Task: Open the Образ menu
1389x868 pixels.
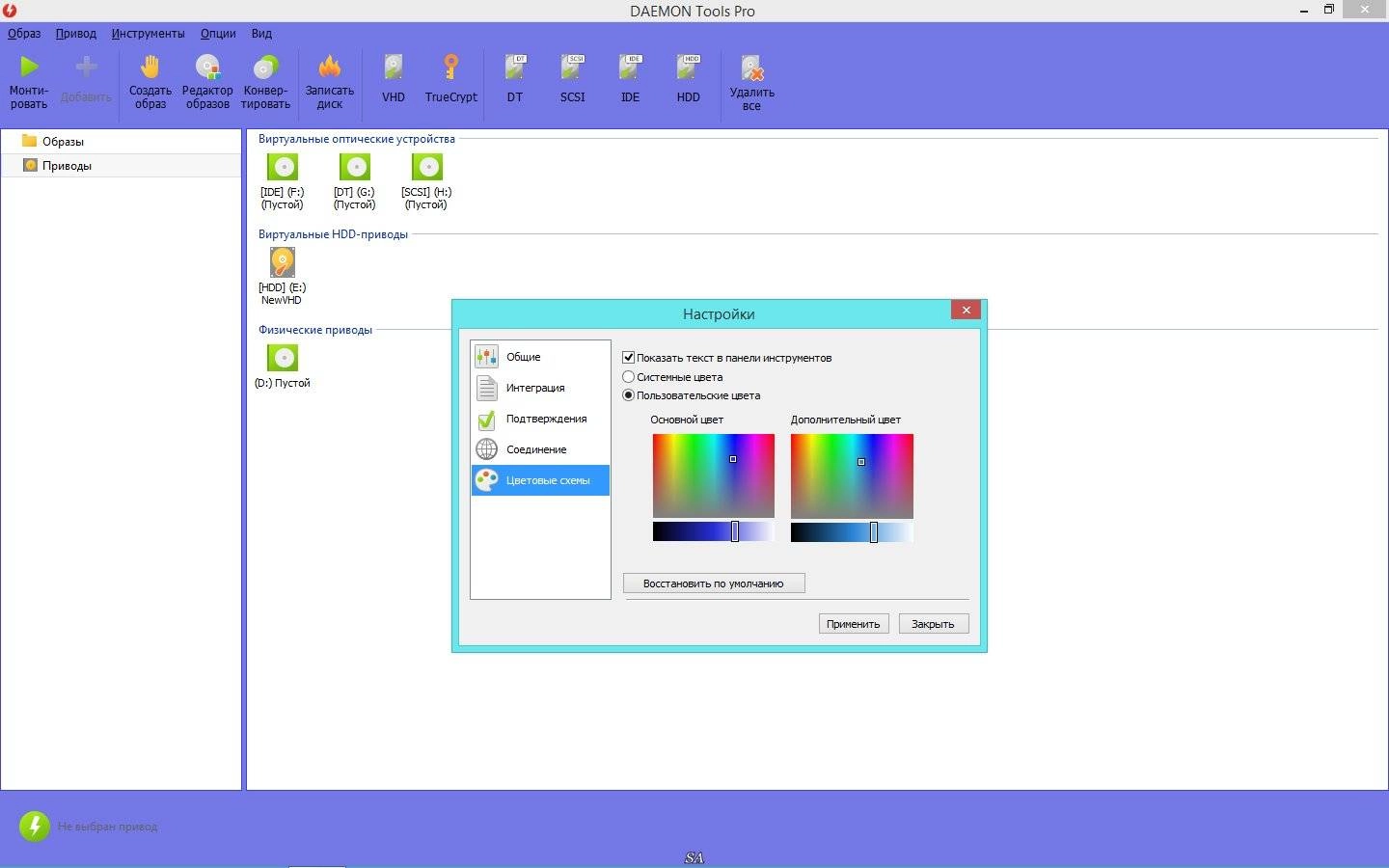Action: coord(24,33)
